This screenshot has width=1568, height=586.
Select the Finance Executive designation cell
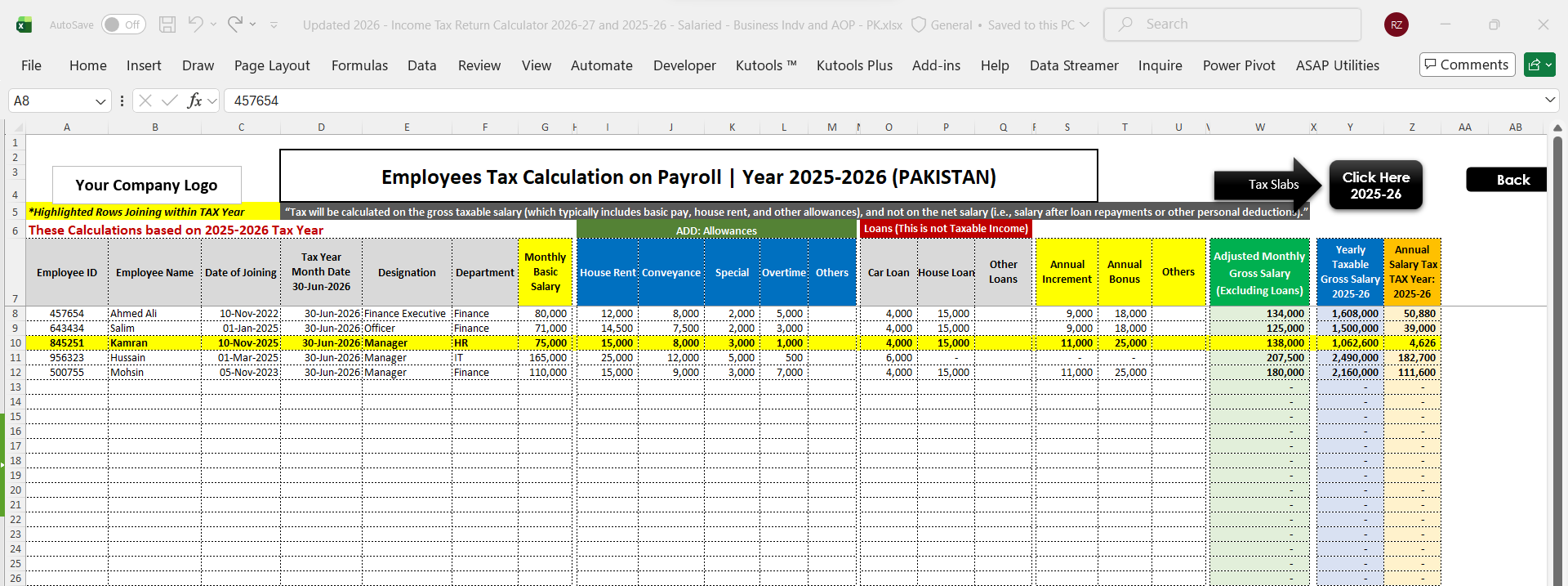[x=407, y=314]
